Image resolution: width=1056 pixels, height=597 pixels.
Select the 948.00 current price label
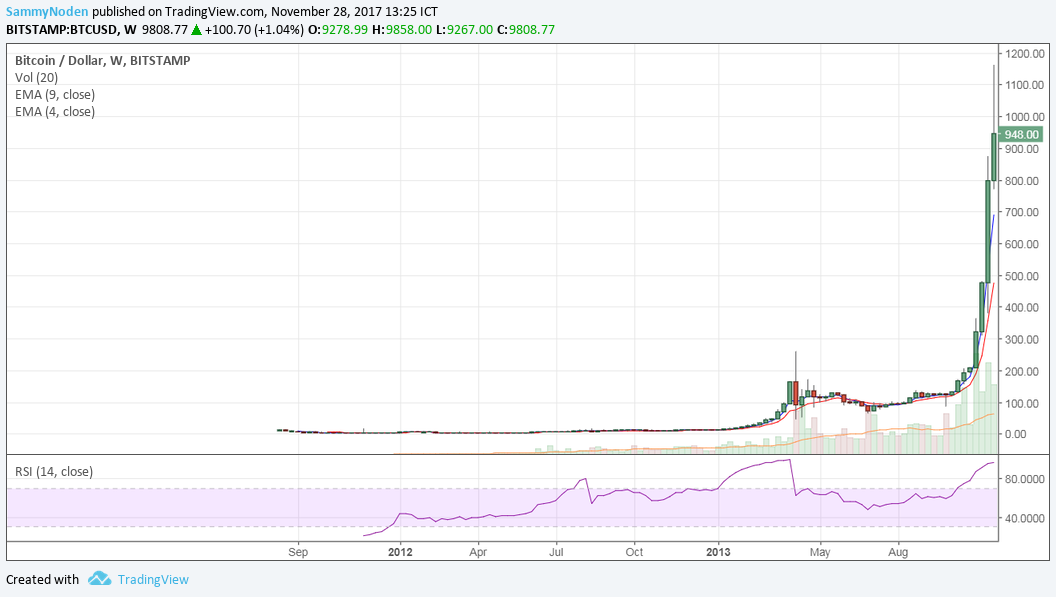coord(1021,135)
